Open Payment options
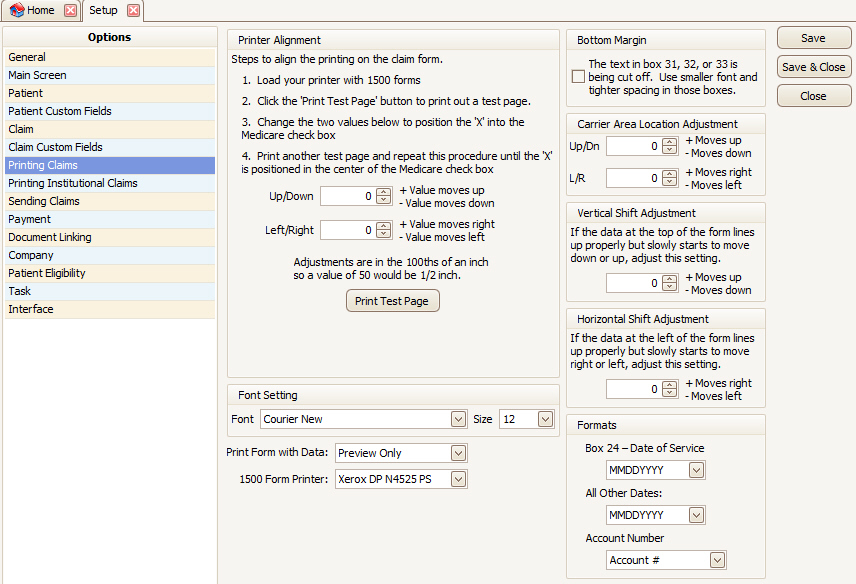856x584 pixels. (110, 219)
